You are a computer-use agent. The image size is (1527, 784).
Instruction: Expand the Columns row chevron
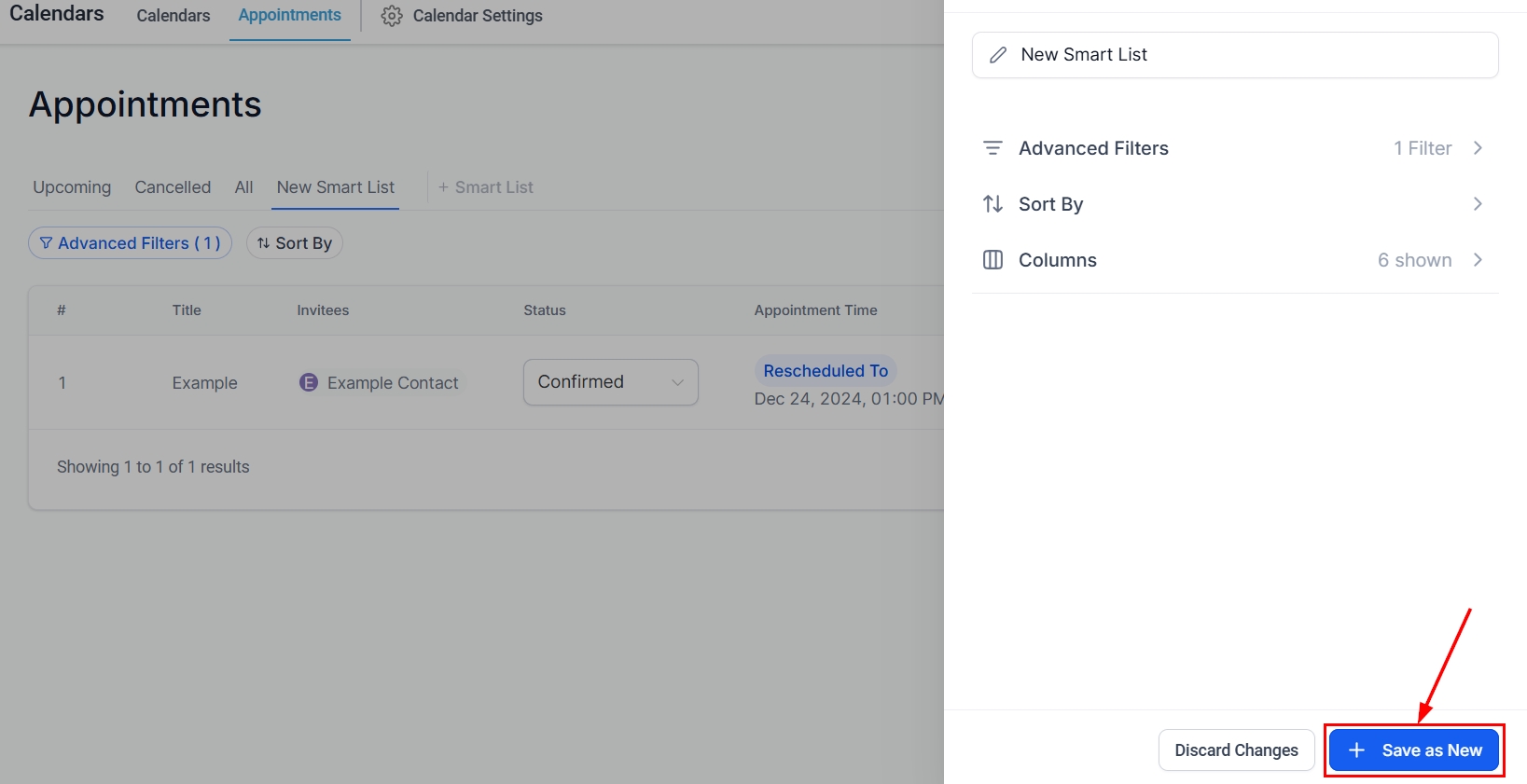[1478, 260]
